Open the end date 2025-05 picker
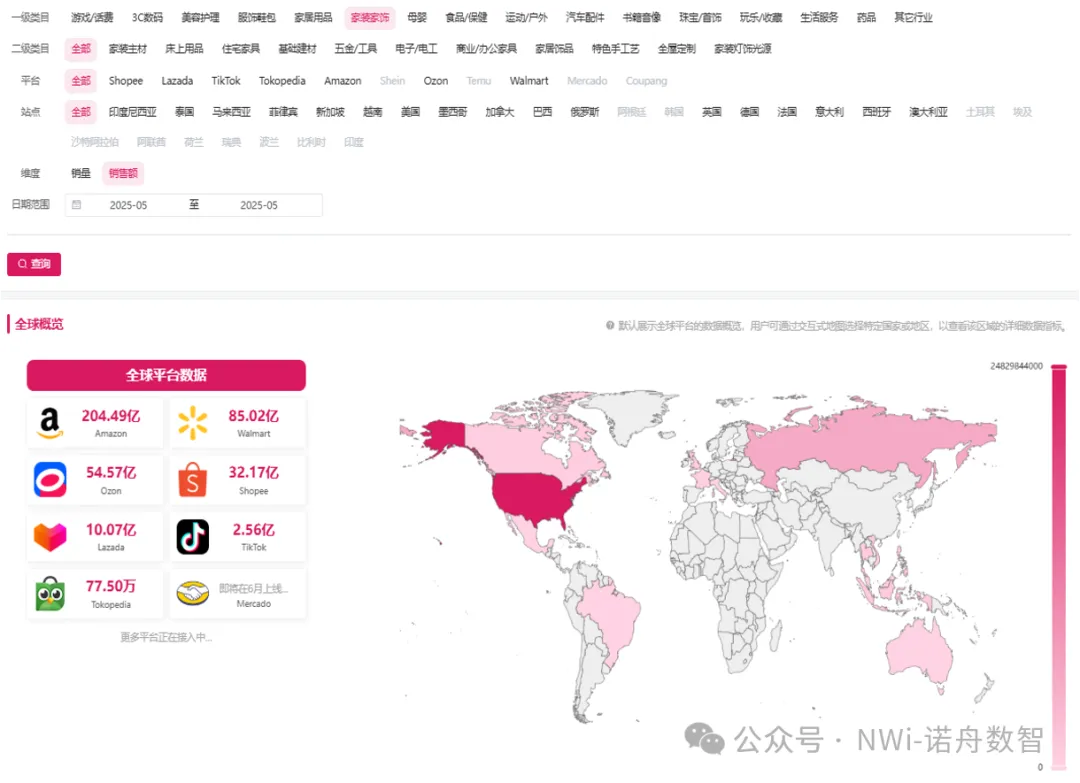 tap(259, 205)
